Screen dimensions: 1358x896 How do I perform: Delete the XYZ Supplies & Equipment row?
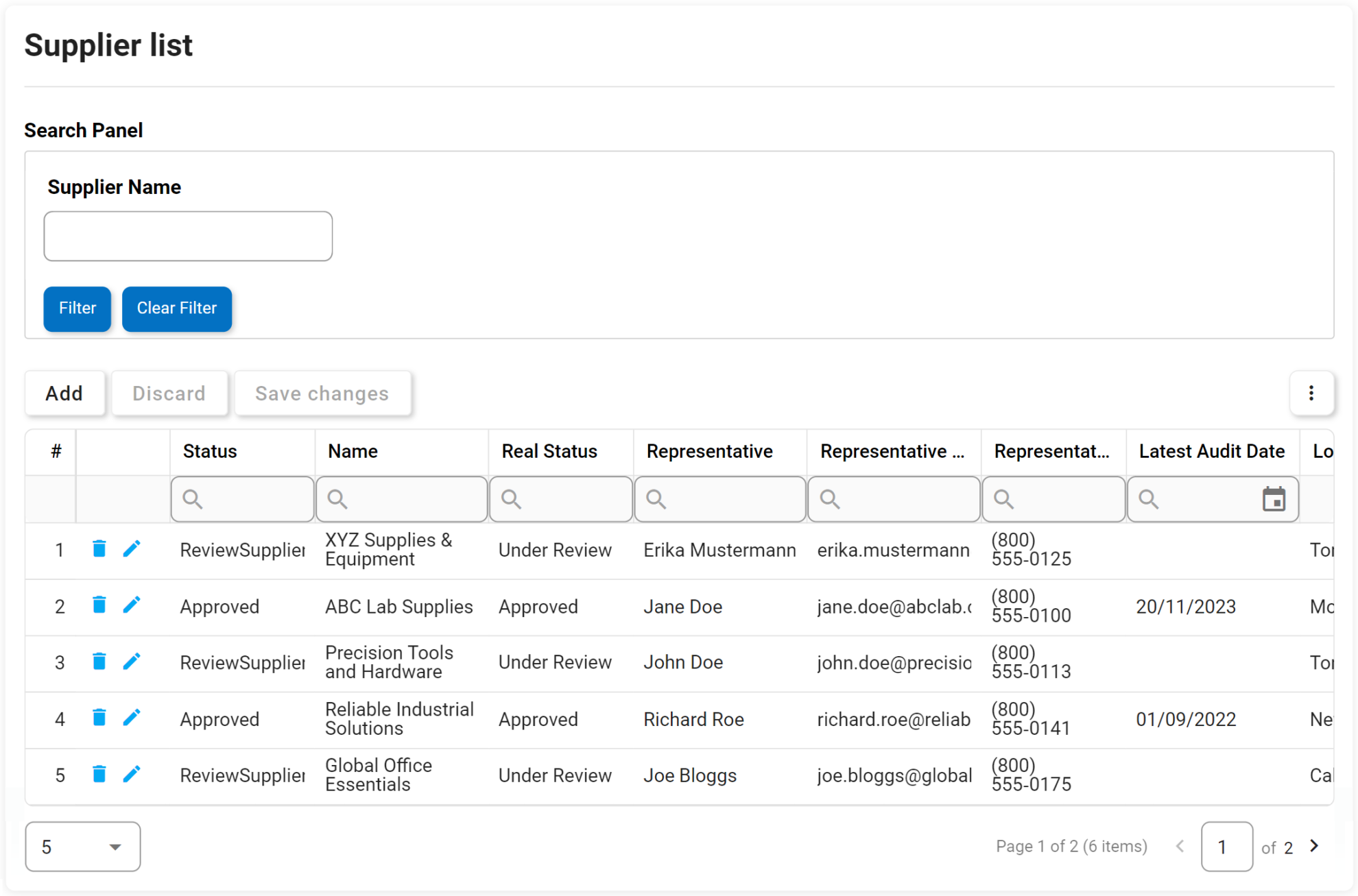click(99, 548)
